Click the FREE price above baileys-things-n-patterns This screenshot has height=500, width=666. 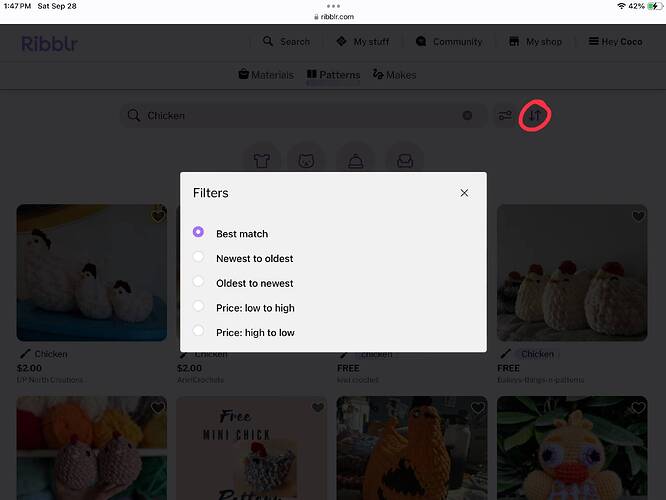click(x=508, y=368)
